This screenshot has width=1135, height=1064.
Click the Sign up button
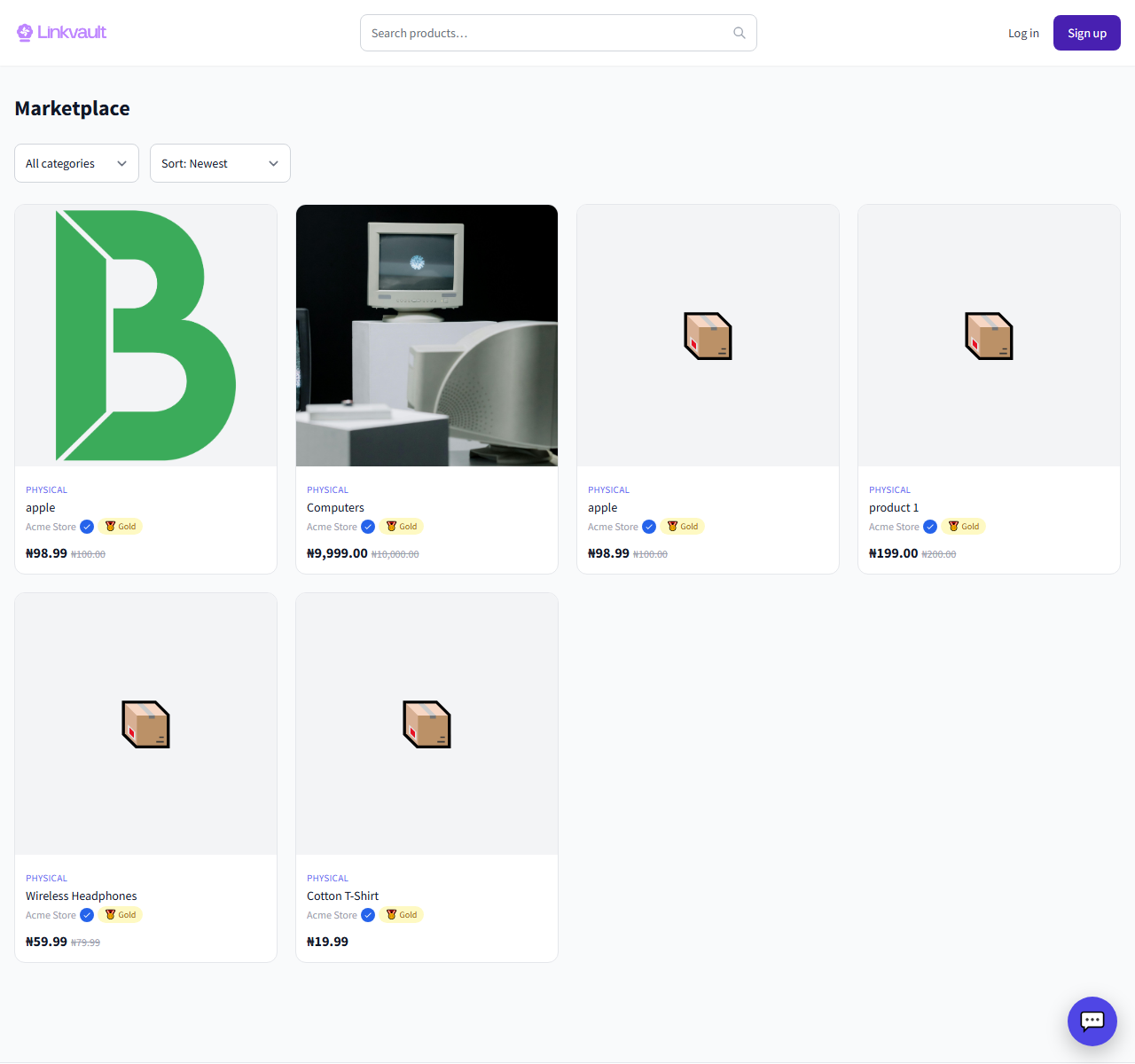1087,33
